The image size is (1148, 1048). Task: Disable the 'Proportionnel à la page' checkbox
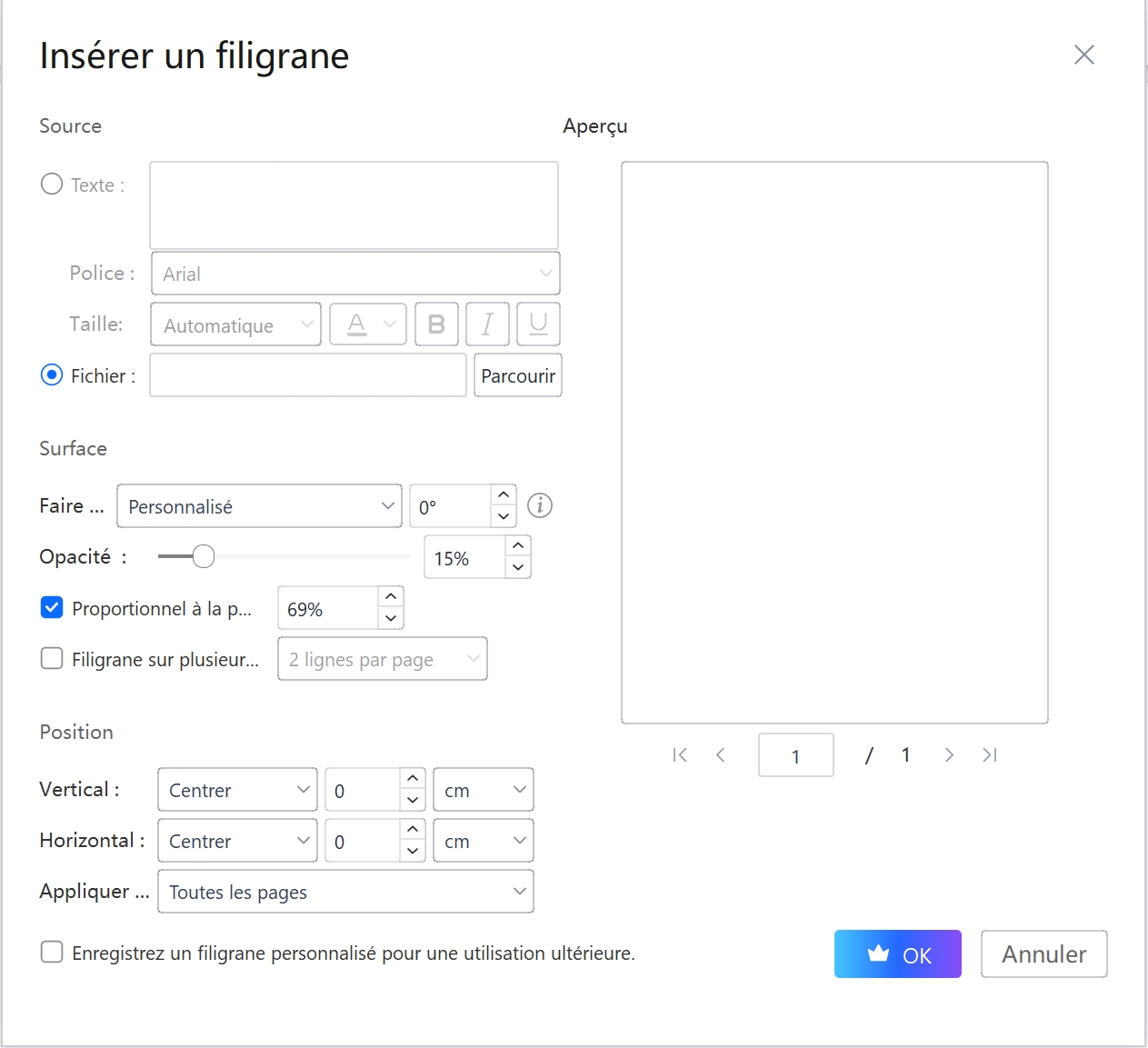[52, 607]
